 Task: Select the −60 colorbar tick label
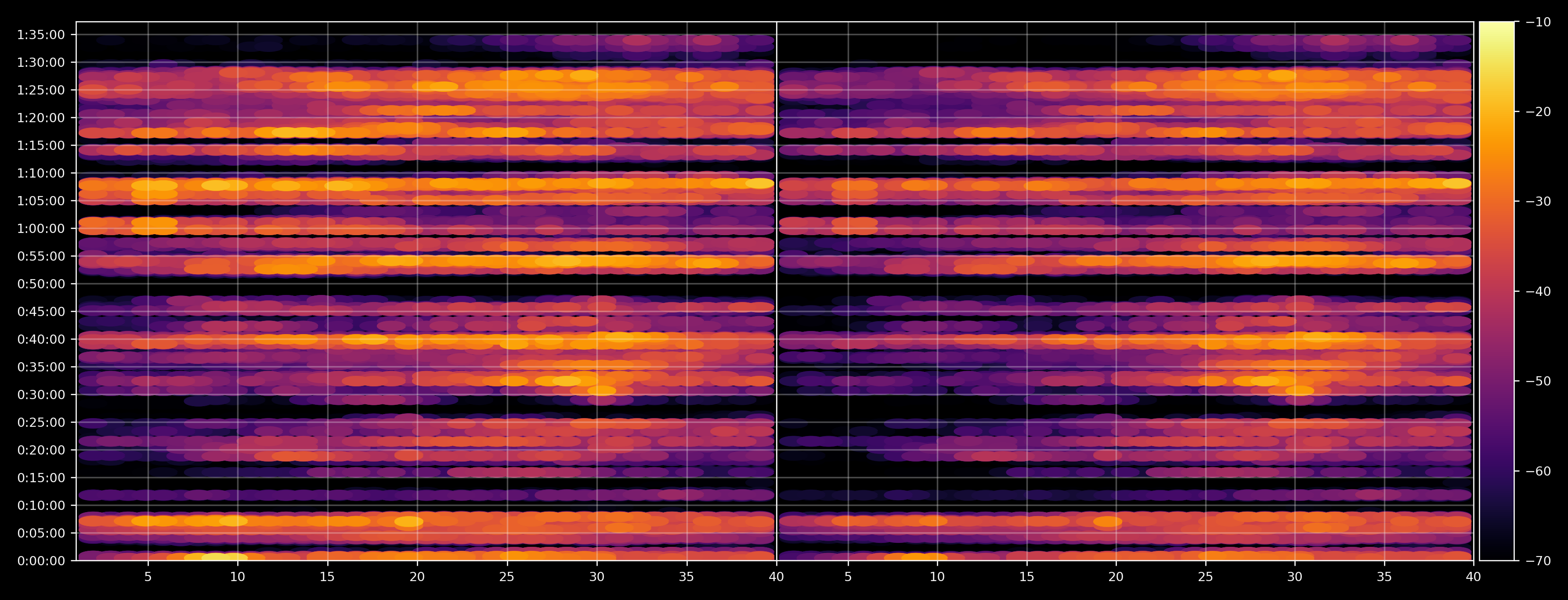(1539, 471)
